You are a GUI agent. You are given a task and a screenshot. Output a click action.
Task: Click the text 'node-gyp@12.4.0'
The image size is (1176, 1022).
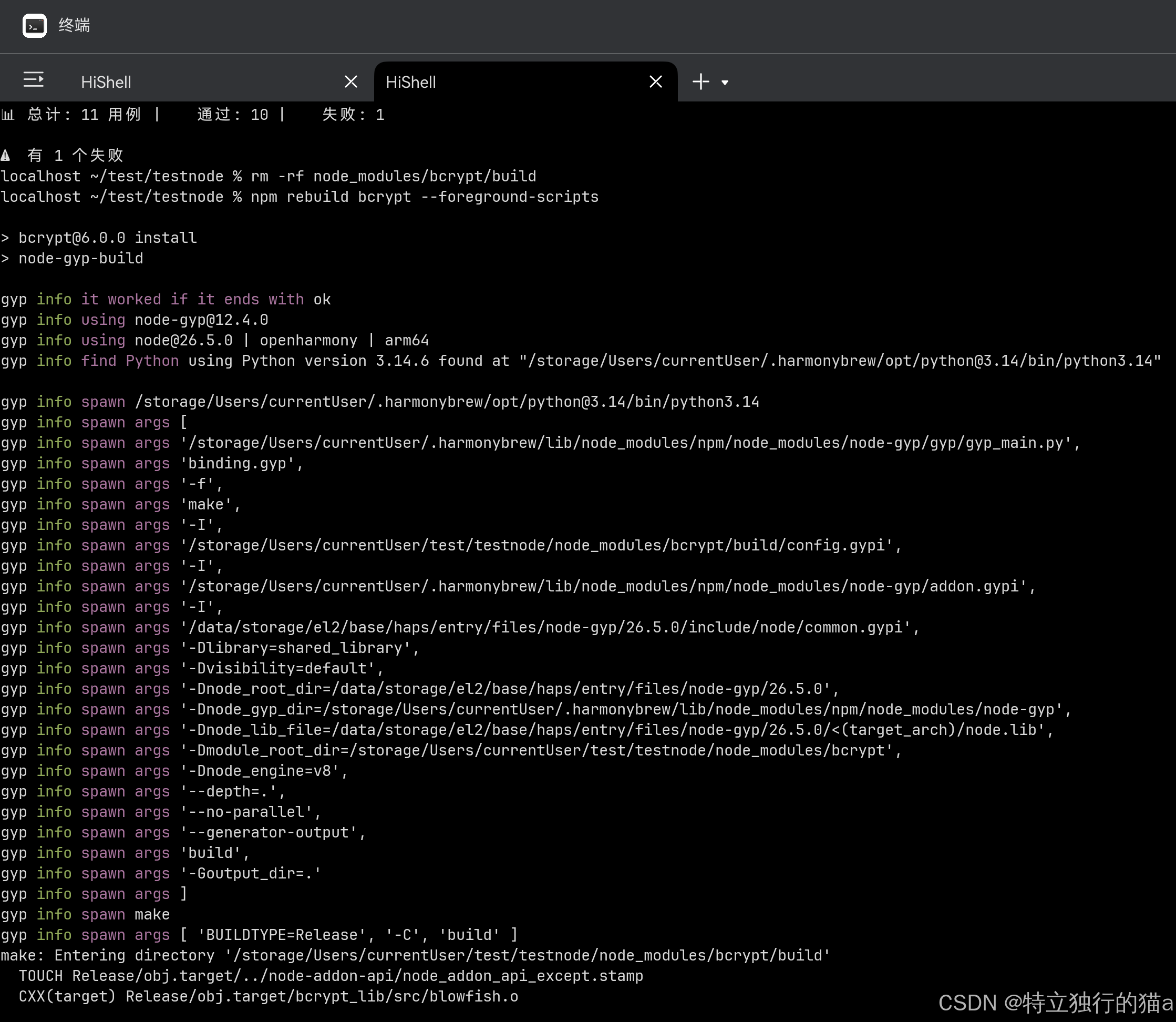(201, 320)
